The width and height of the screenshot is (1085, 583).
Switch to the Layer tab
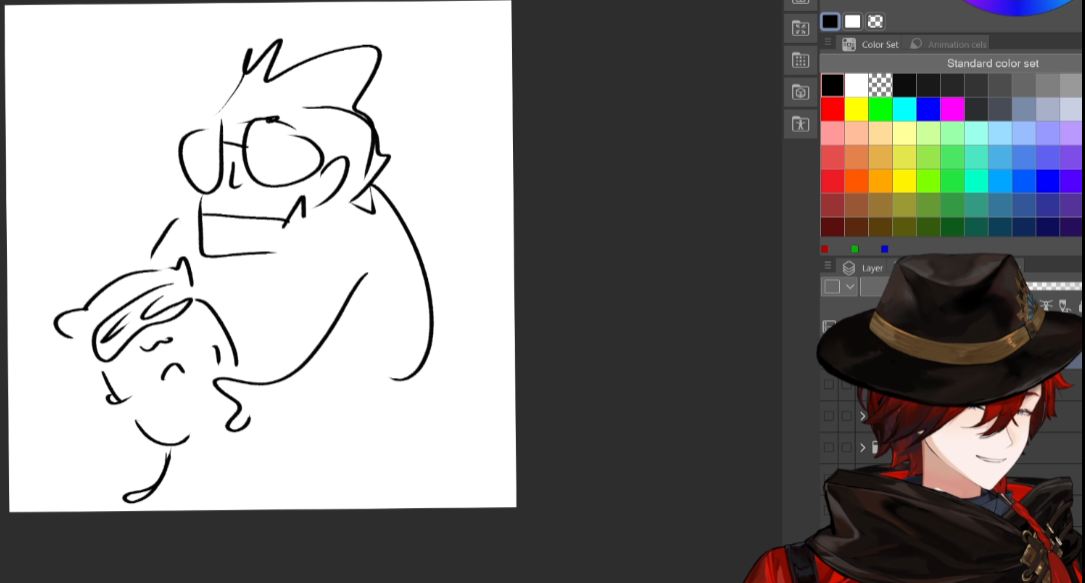(872, 268)
